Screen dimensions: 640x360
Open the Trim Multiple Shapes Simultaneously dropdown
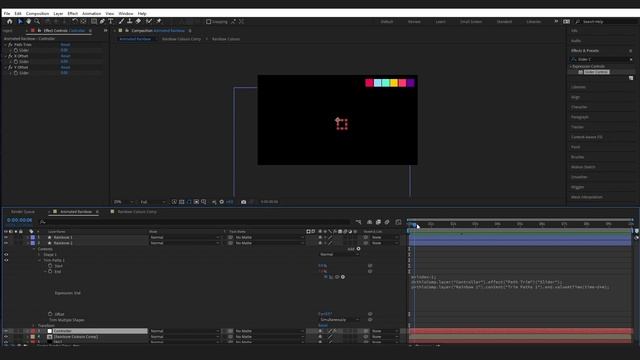(x=339, y=320)
